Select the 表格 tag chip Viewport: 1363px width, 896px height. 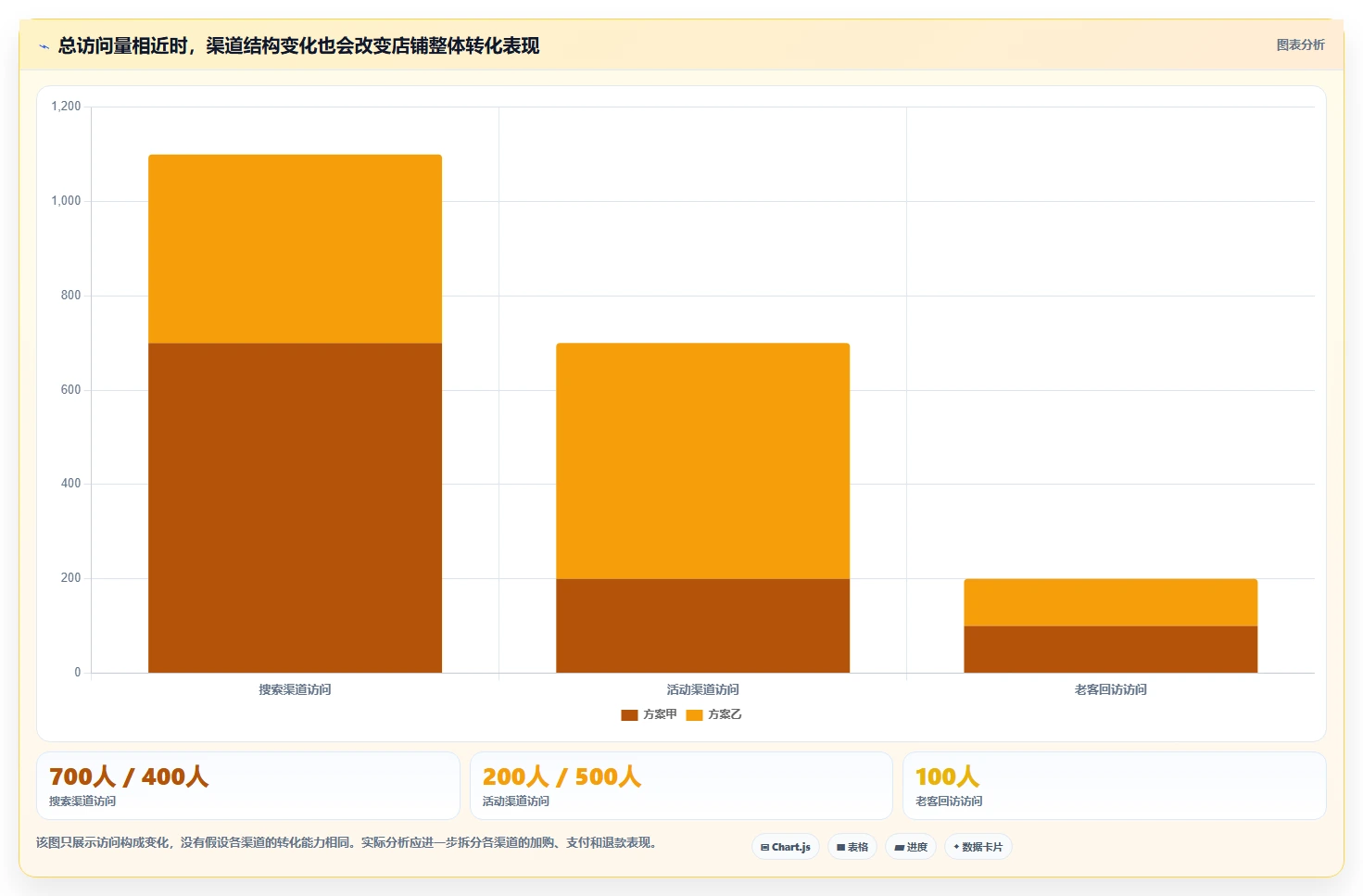(852, 847)
